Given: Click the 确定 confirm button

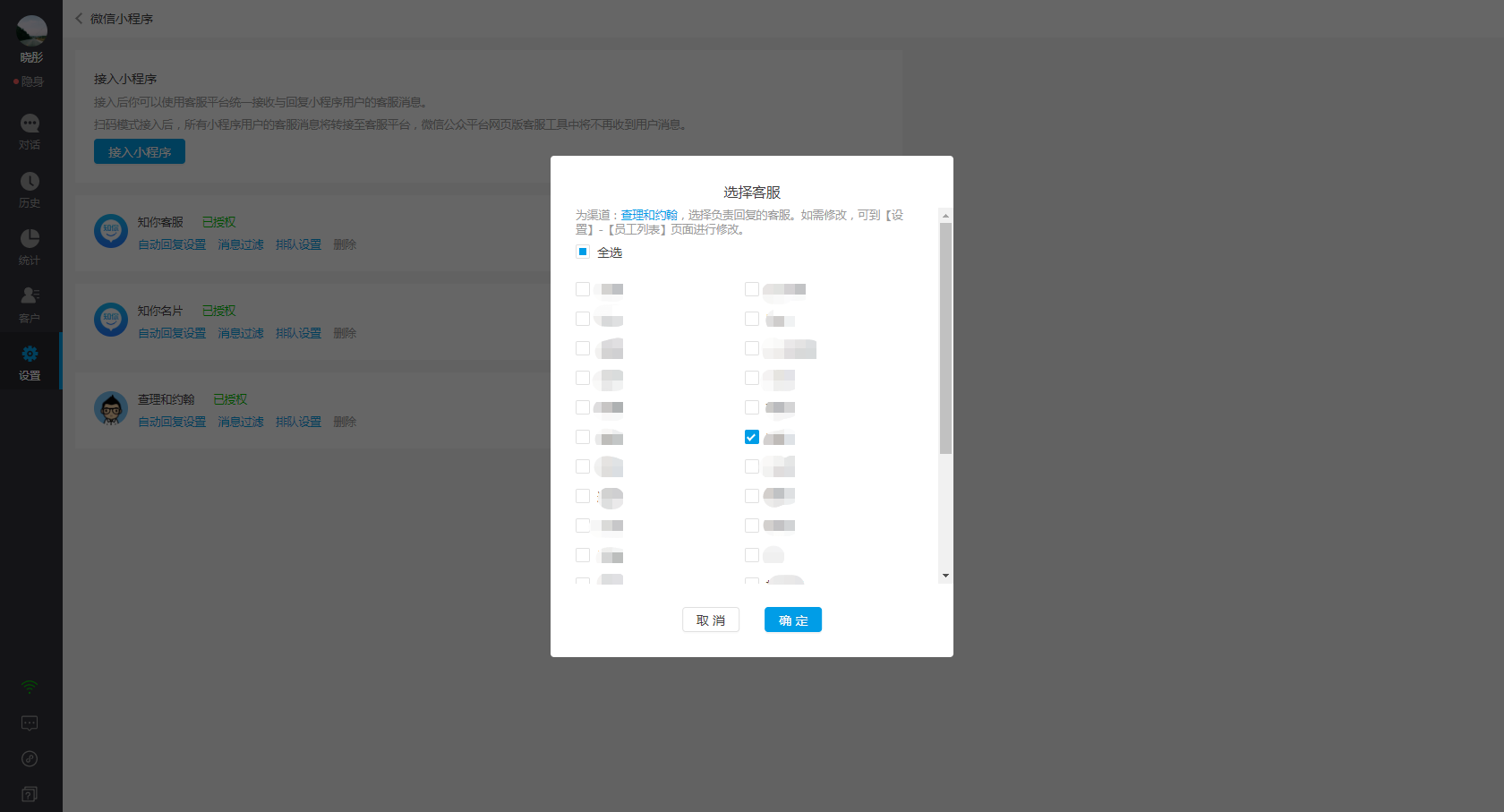Looking at the screenshot, I should [x=792, y=620].
